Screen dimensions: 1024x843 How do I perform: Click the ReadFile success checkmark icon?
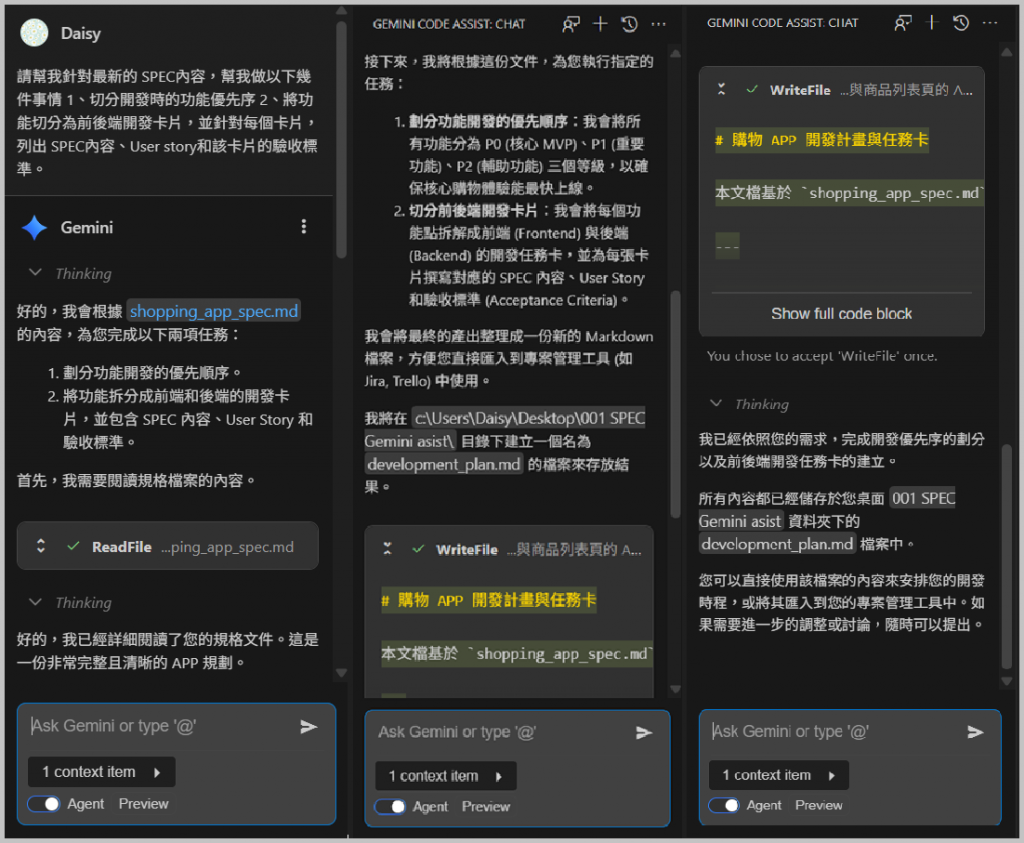73,546
